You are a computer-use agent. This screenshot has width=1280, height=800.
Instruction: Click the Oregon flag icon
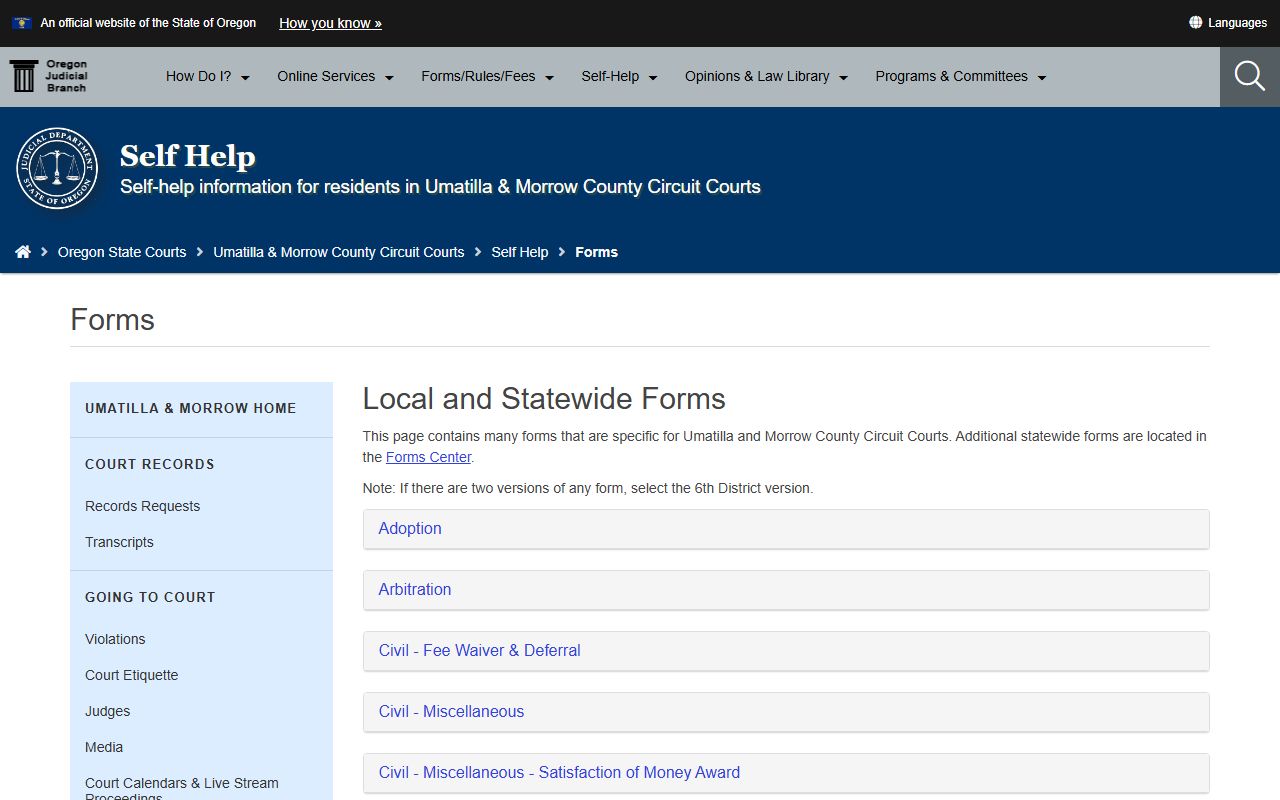pyautogui.click(x=21, y=22)
